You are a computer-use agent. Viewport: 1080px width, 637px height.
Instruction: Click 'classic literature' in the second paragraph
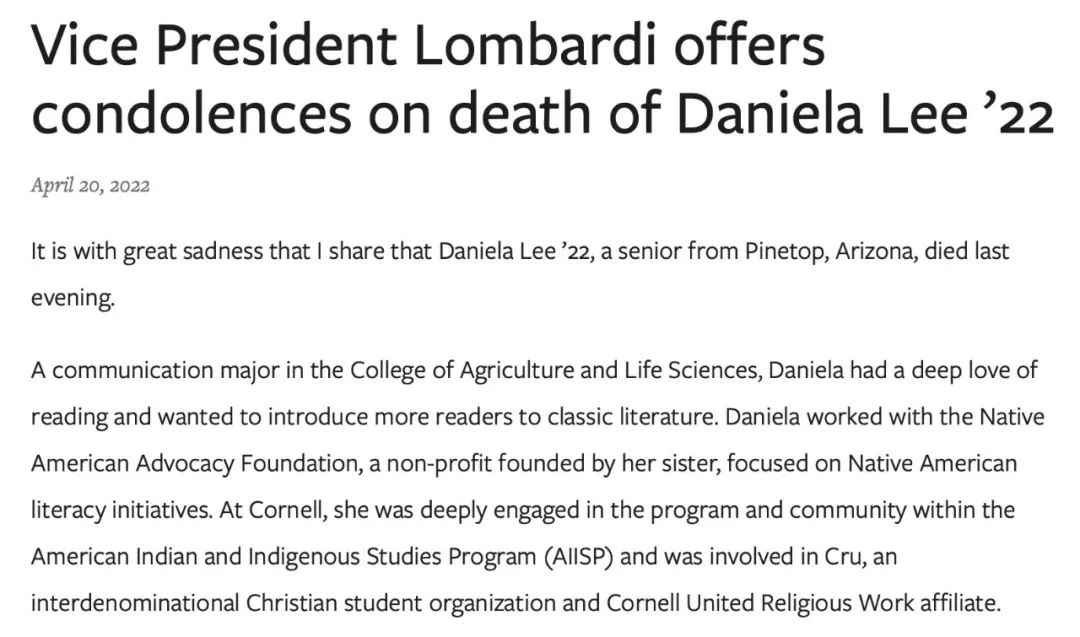632,417
